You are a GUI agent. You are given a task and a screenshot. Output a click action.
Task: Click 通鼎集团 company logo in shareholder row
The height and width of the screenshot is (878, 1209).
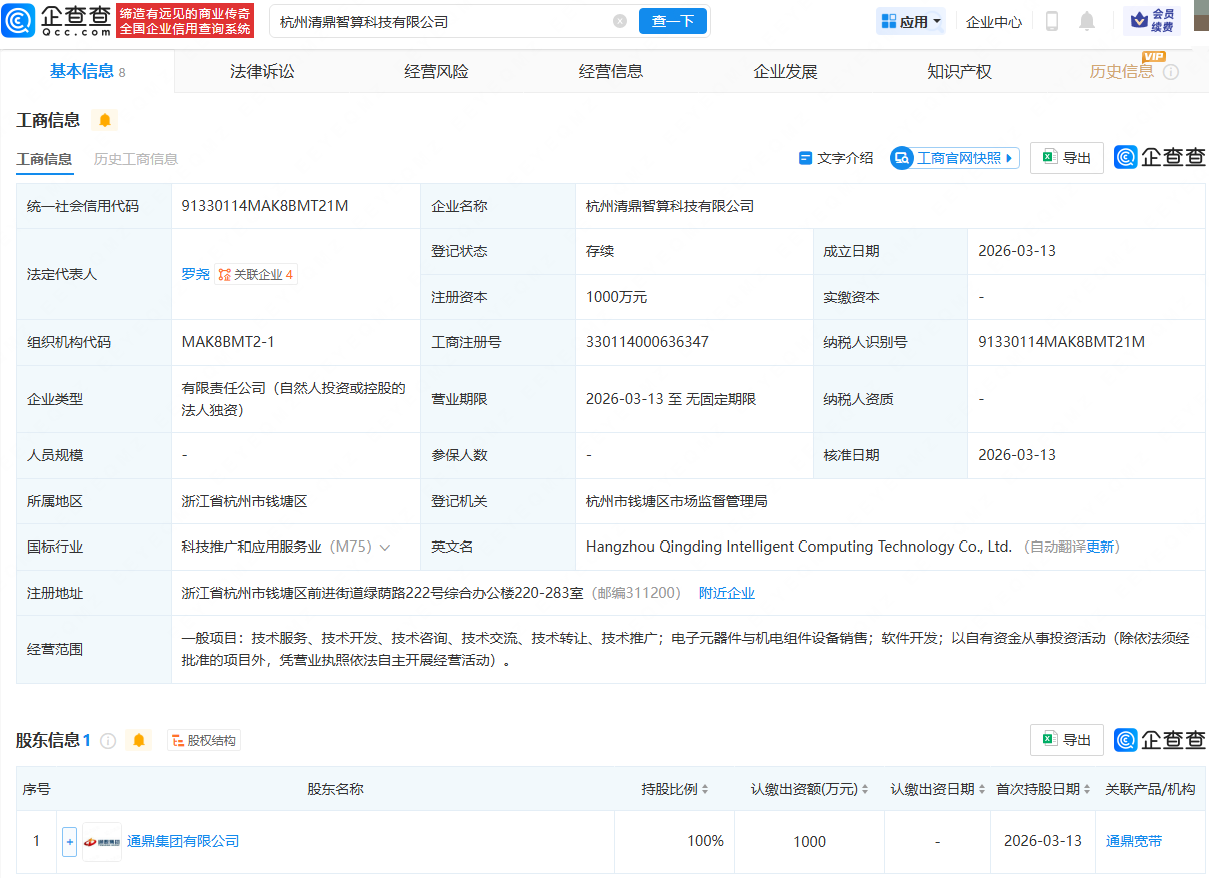pos(101,841)
